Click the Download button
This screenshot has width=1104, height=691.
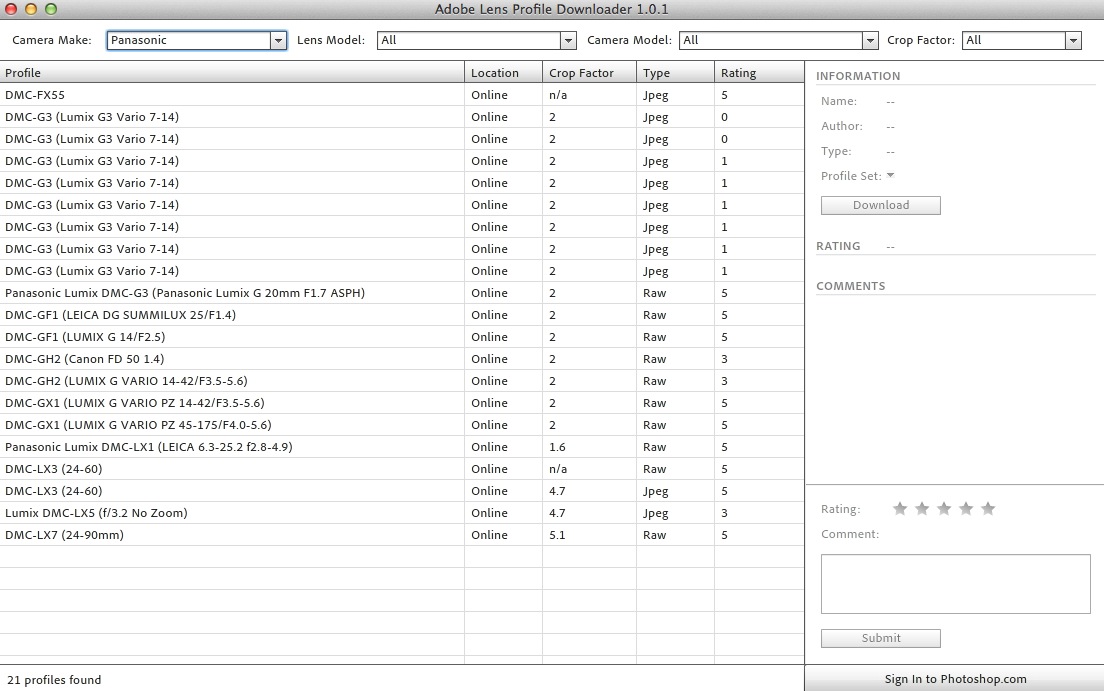[880, 205]
